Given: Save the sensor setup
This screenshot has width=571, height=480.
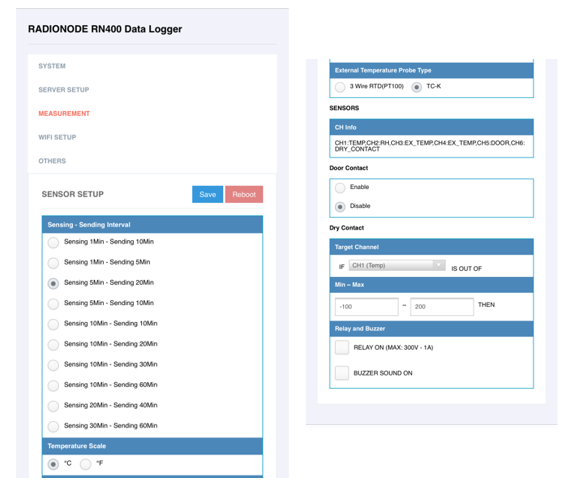Looking at the screenshot, I should [208, 194].
